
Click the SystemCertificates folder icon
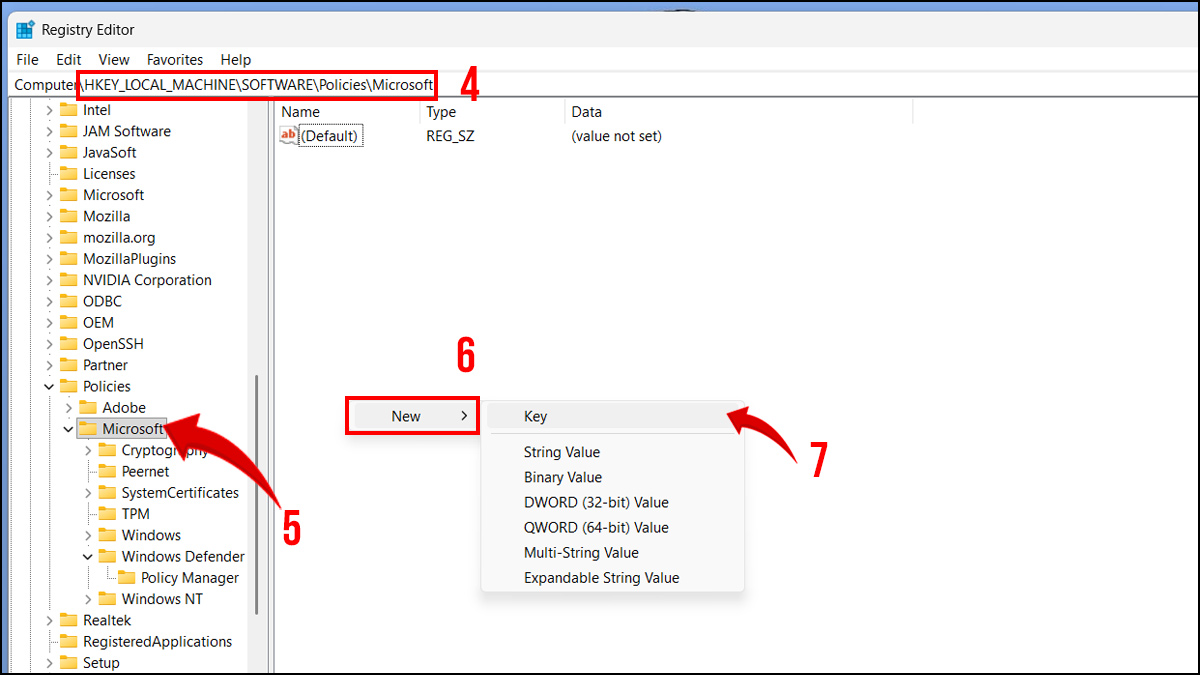[x=106, y=492]
